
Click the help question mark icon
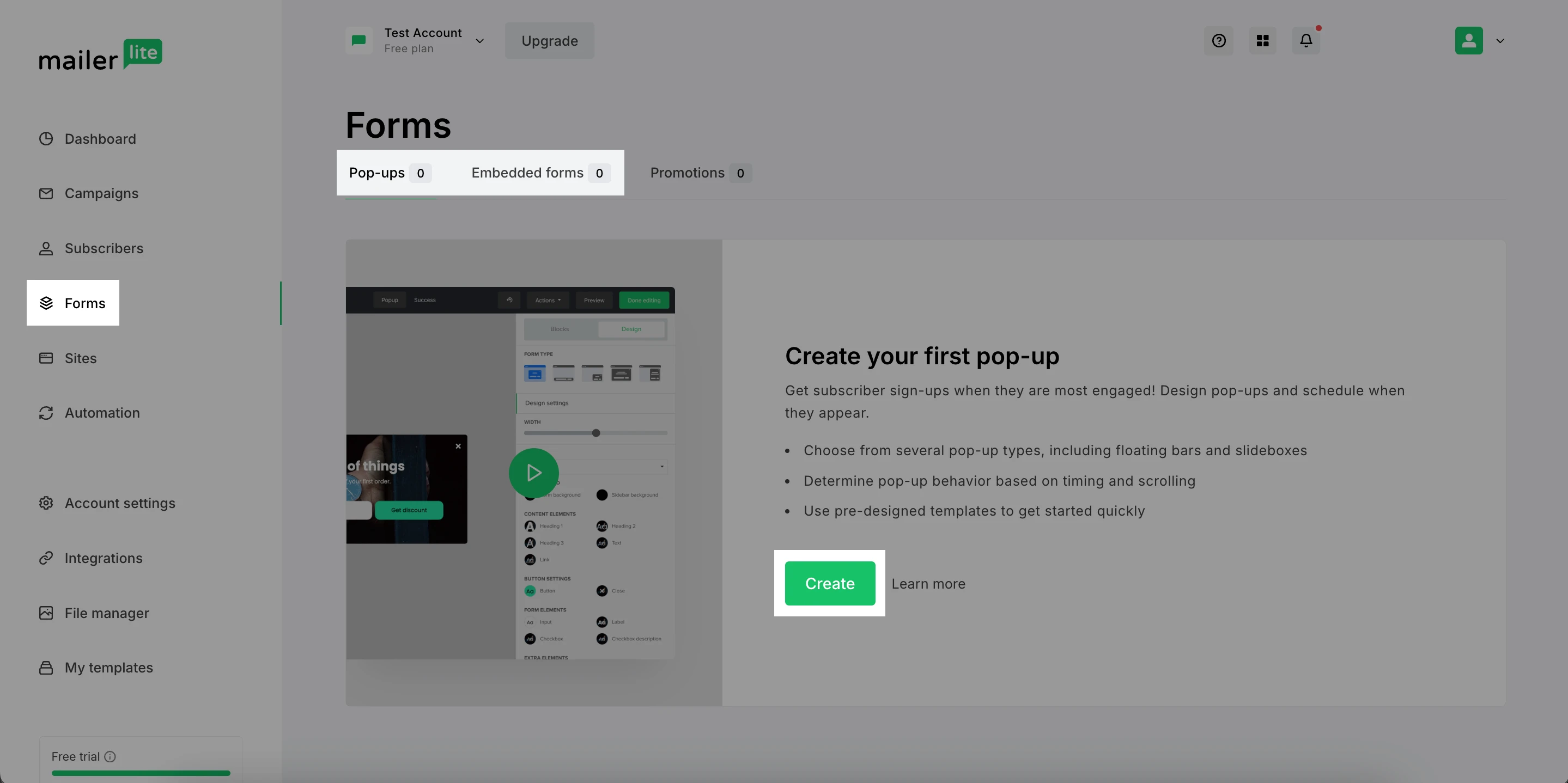point(1218,41)
